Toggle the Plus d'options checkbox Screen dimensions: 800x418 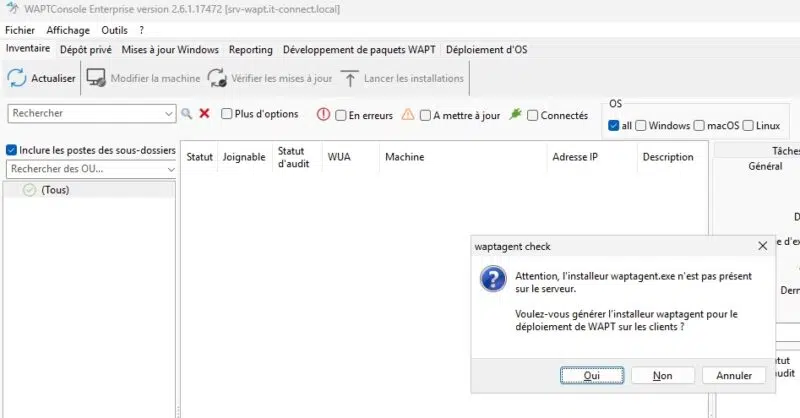(x=227, y=113)
